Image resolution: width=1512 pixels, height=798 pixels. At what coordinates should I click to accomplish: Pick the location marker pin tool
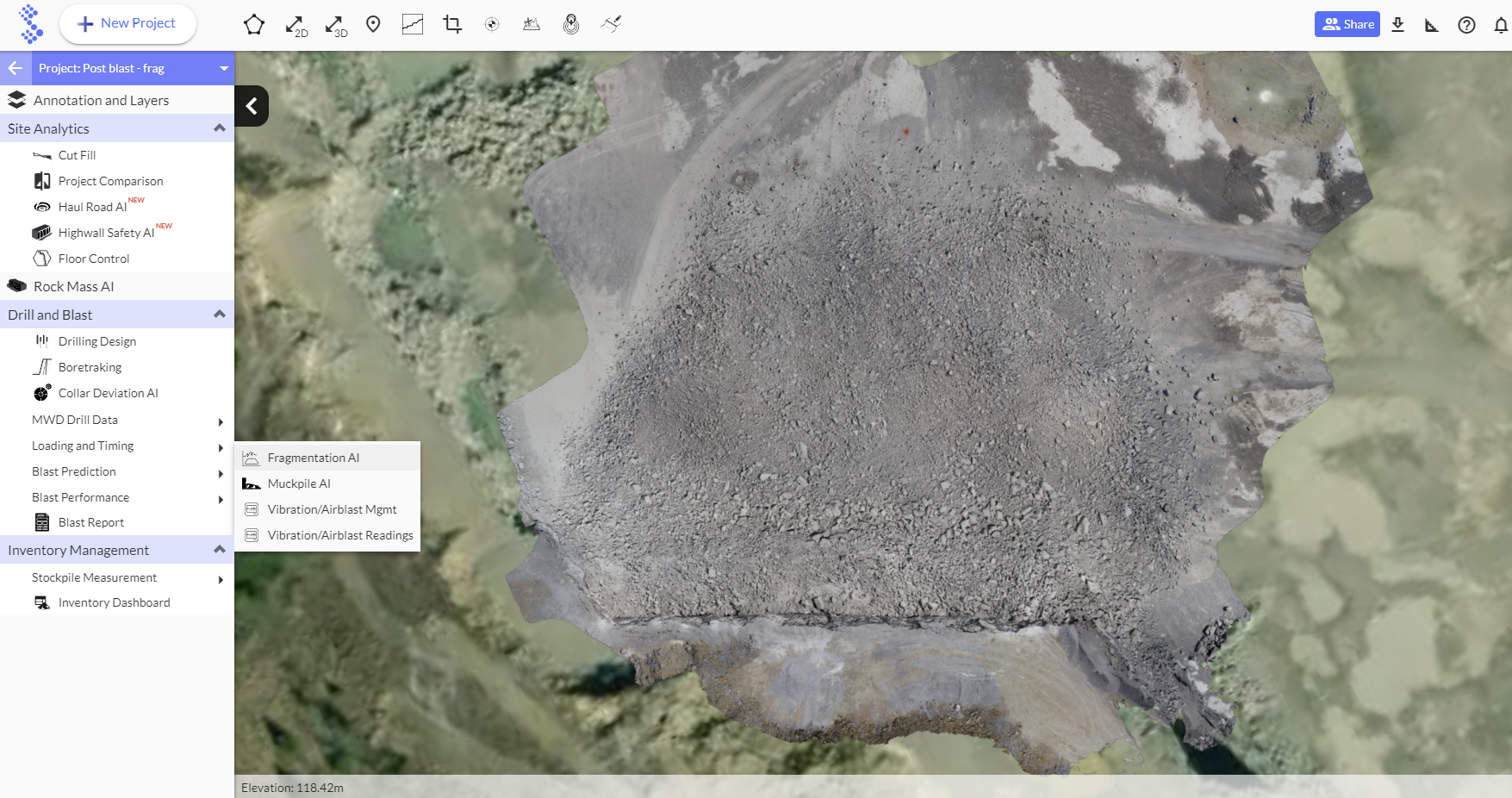[373, 24]
